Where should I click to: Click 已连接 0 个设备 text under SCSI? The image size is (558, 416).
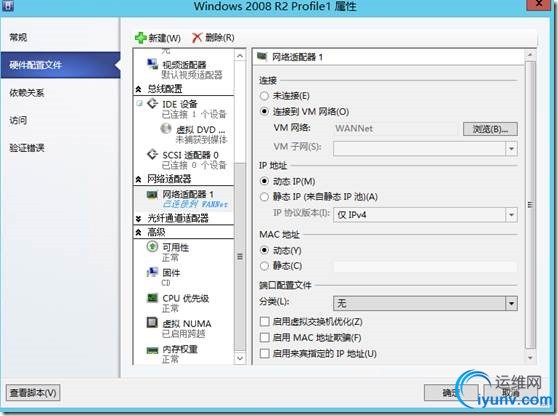(194, 165)
